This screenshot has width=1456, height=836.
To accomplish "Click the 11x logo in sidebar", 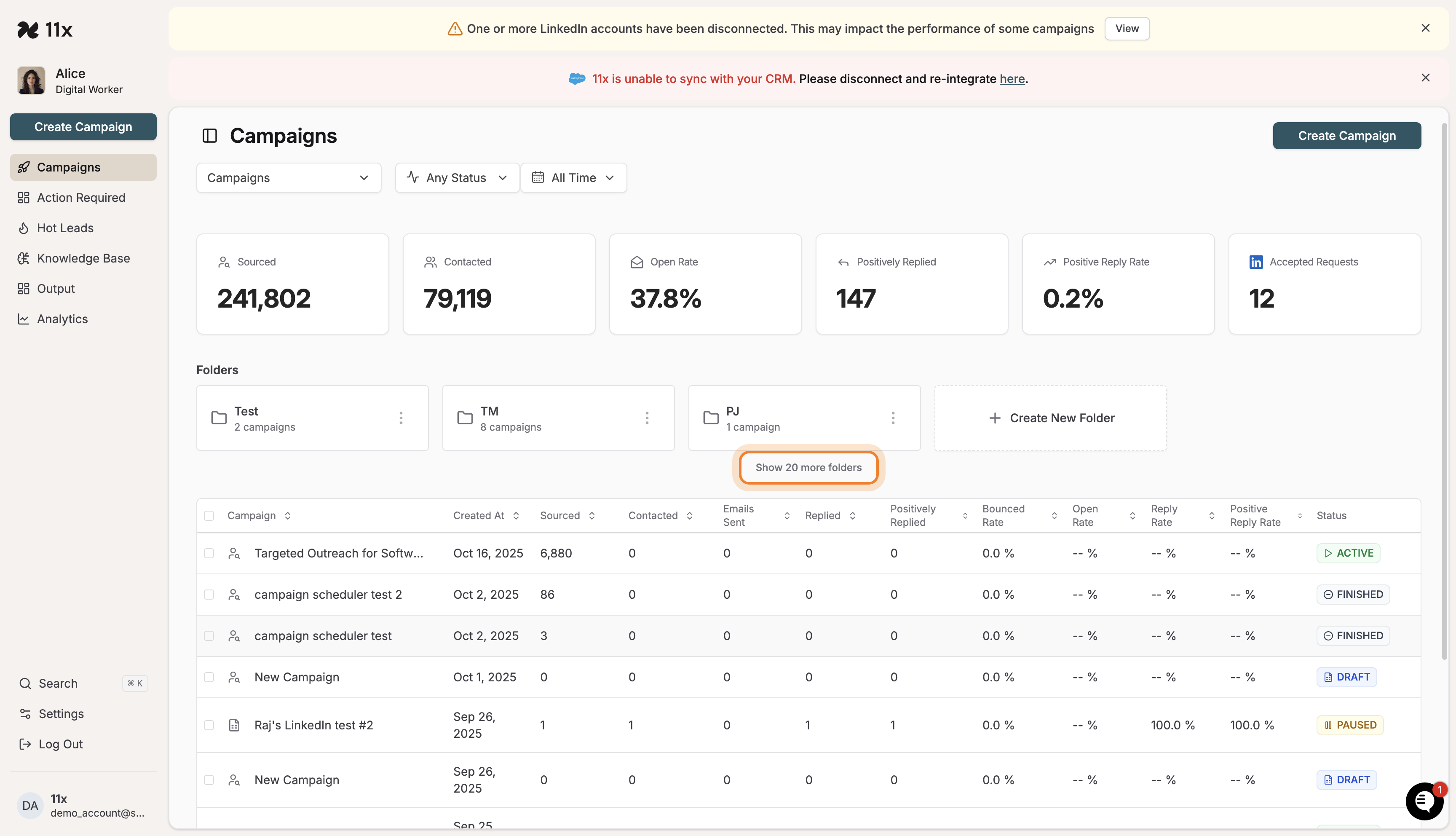I will click(45, 29).
